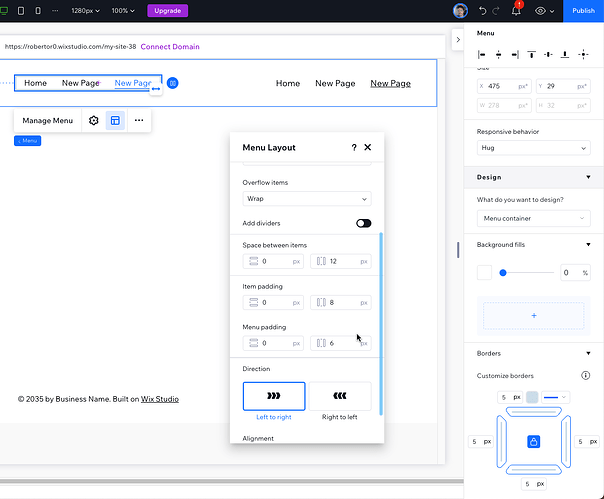Click underlined New Page in right-hand menu
The height and width of the screenshot is (499, 604).
point(391,83)
